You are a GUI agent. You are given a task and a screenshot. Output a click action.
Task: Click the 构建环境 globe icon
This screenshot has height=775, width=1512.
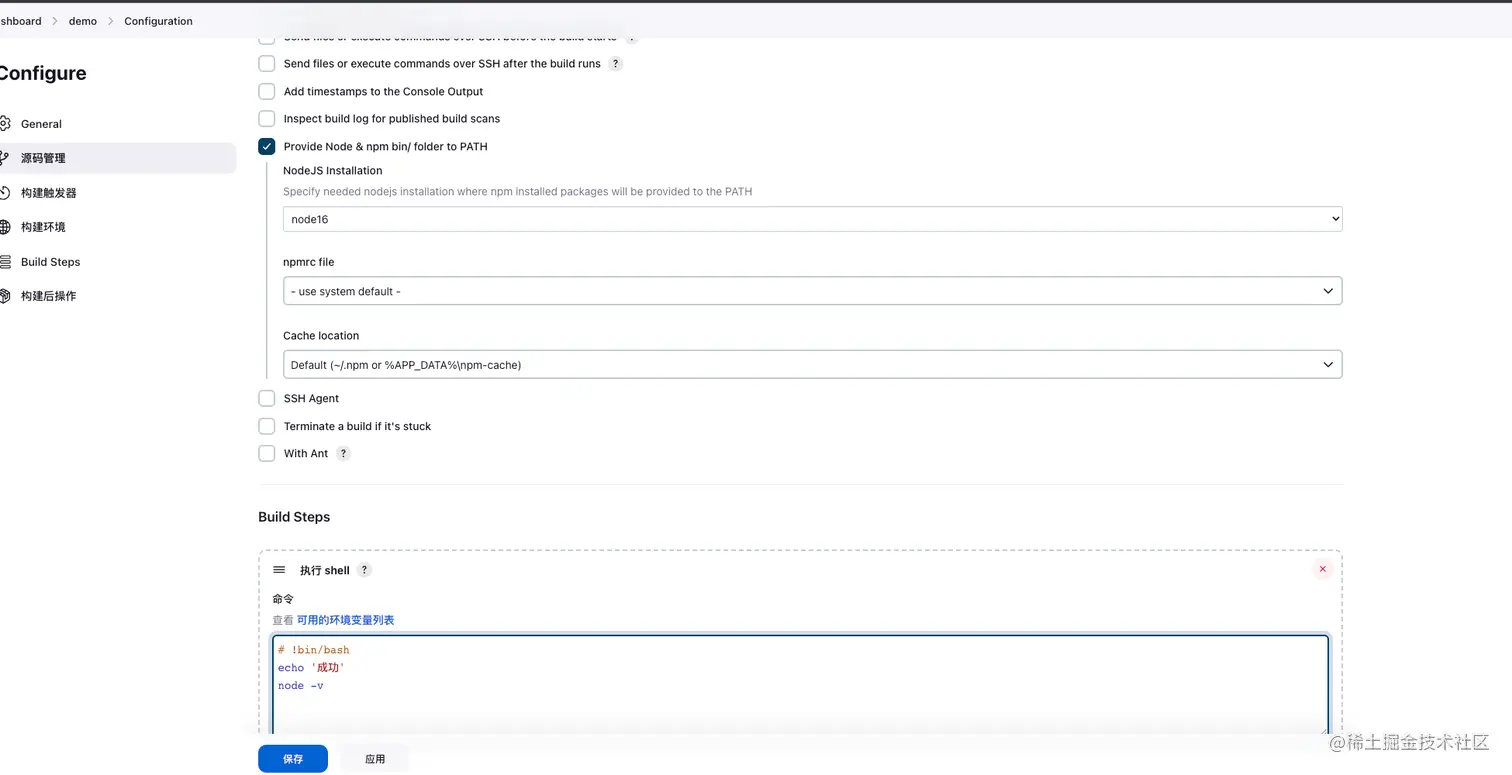pos(5,227)
